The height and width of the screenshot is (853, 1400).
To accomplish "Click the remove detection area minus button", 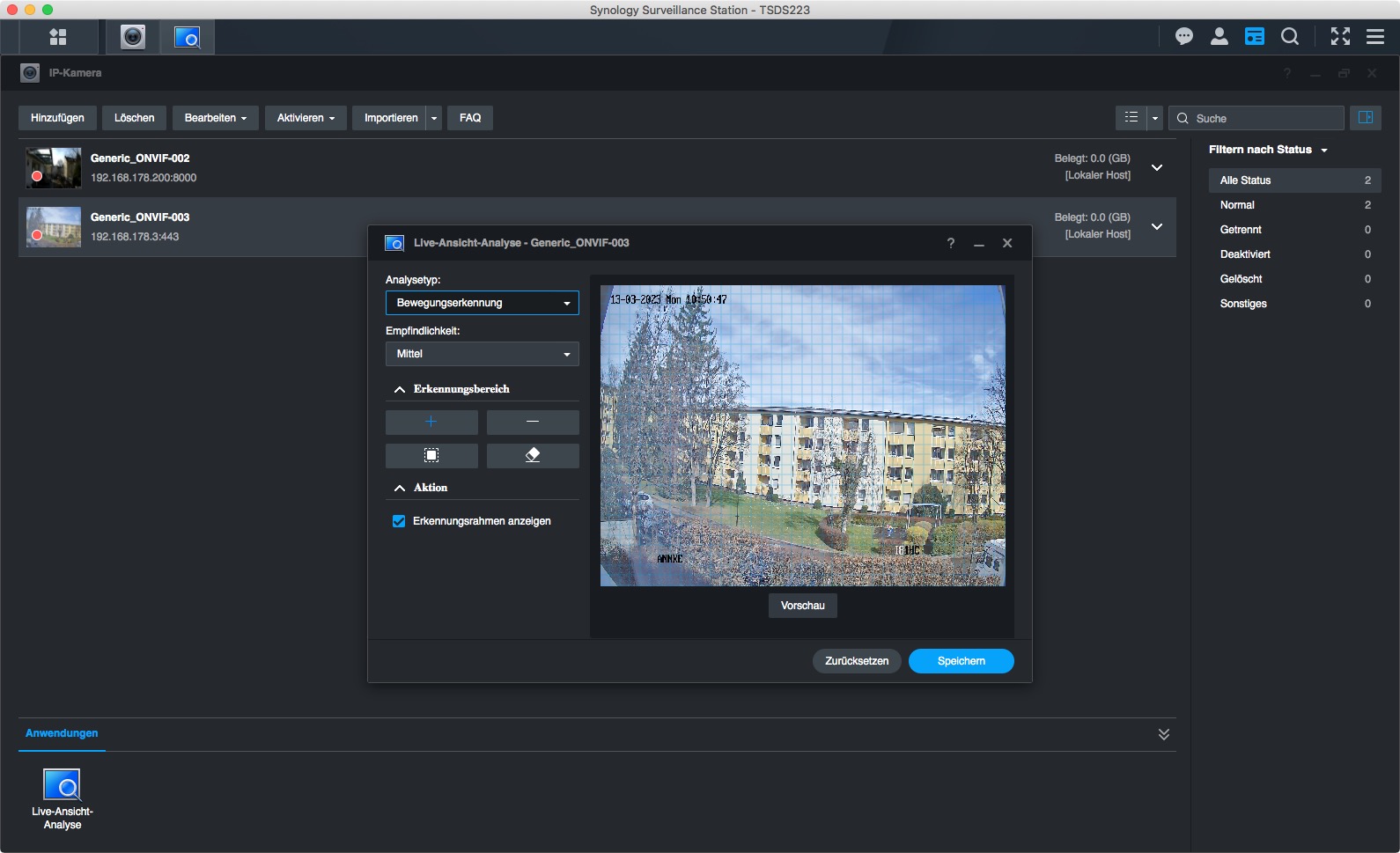I will (x=533, y=423).
